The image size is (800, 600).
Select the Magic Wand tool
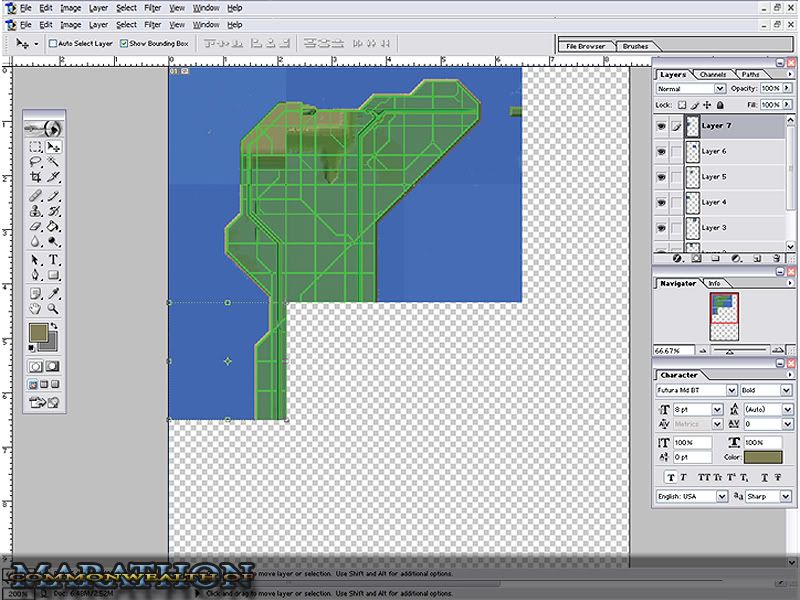53,161
